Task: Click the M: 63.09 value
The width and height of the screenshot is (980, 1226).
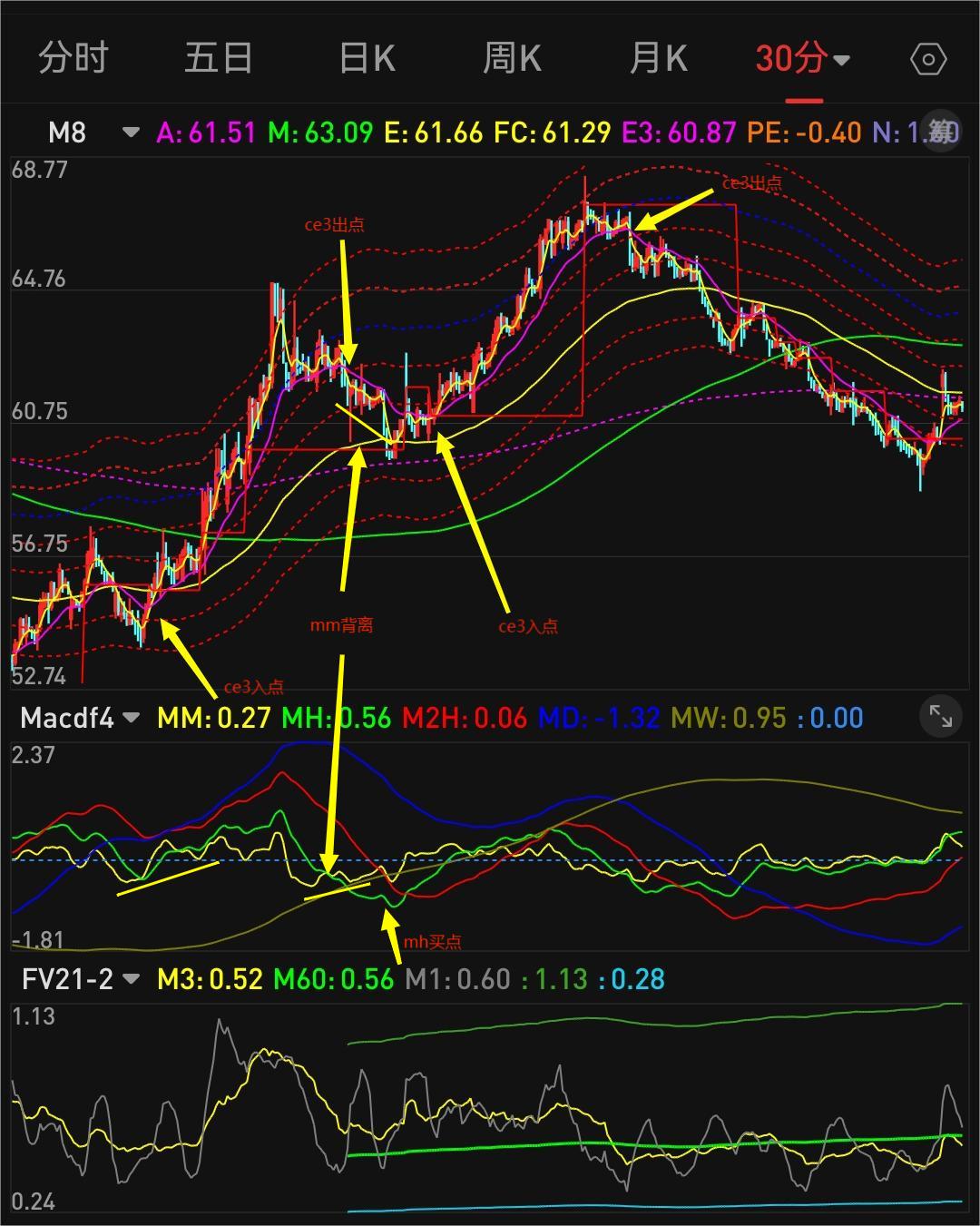Action: (320, 132)
